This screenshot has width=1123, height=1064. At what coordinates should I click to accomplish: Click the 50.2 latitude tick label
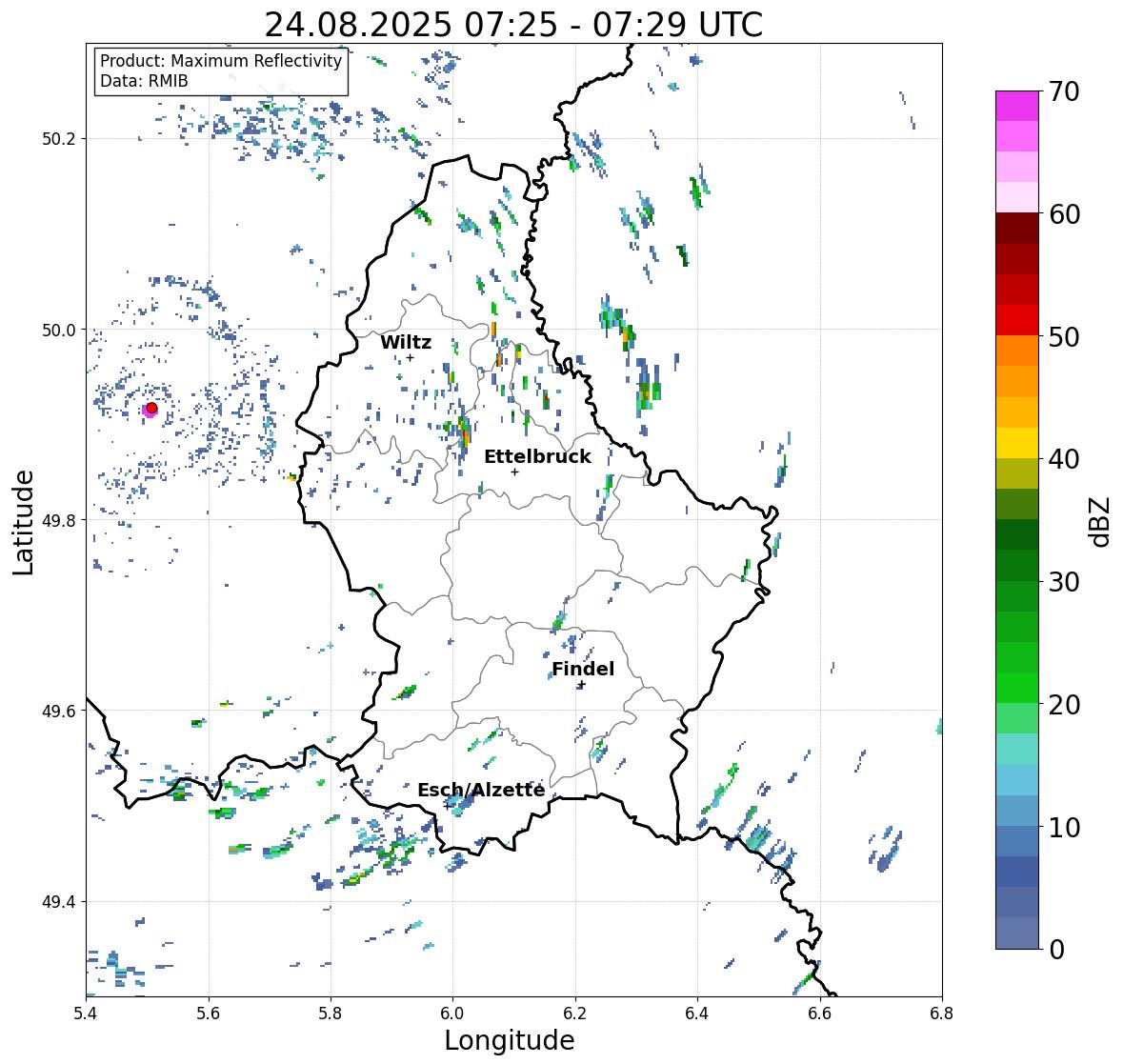[59, 139]
